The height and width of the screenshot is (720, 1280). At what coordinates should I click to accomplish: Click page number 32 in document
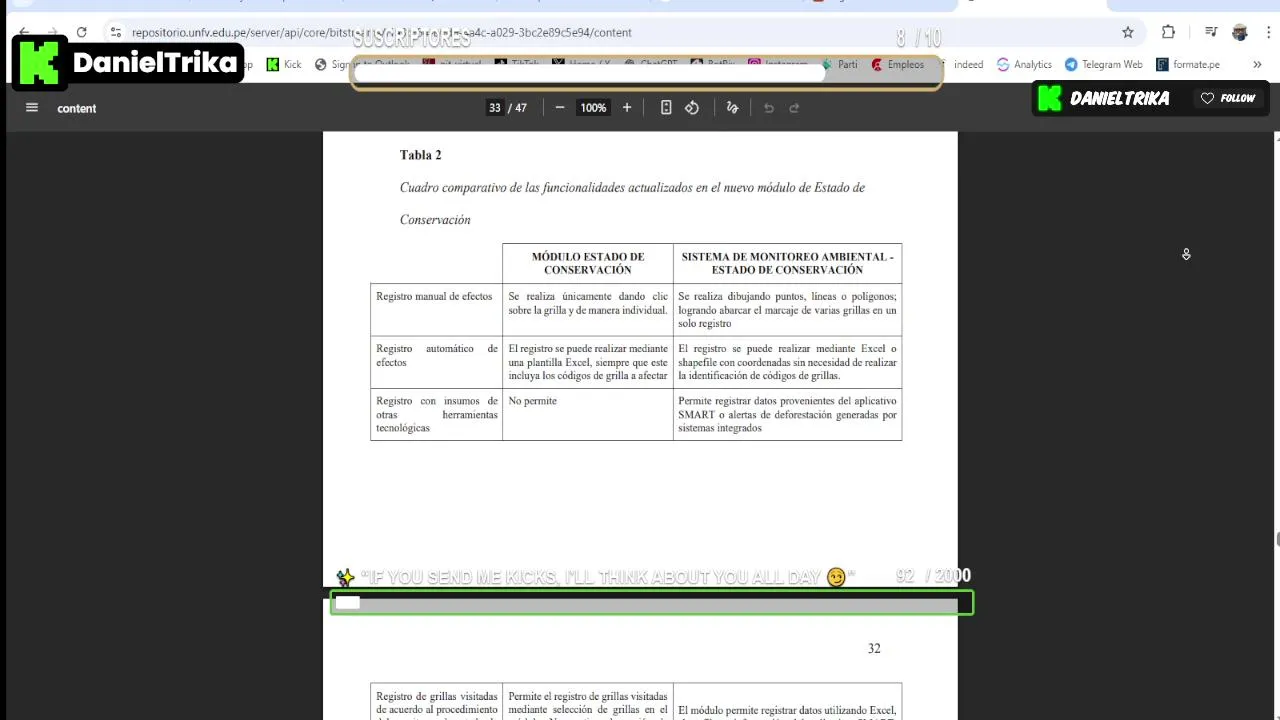[874, 648]
